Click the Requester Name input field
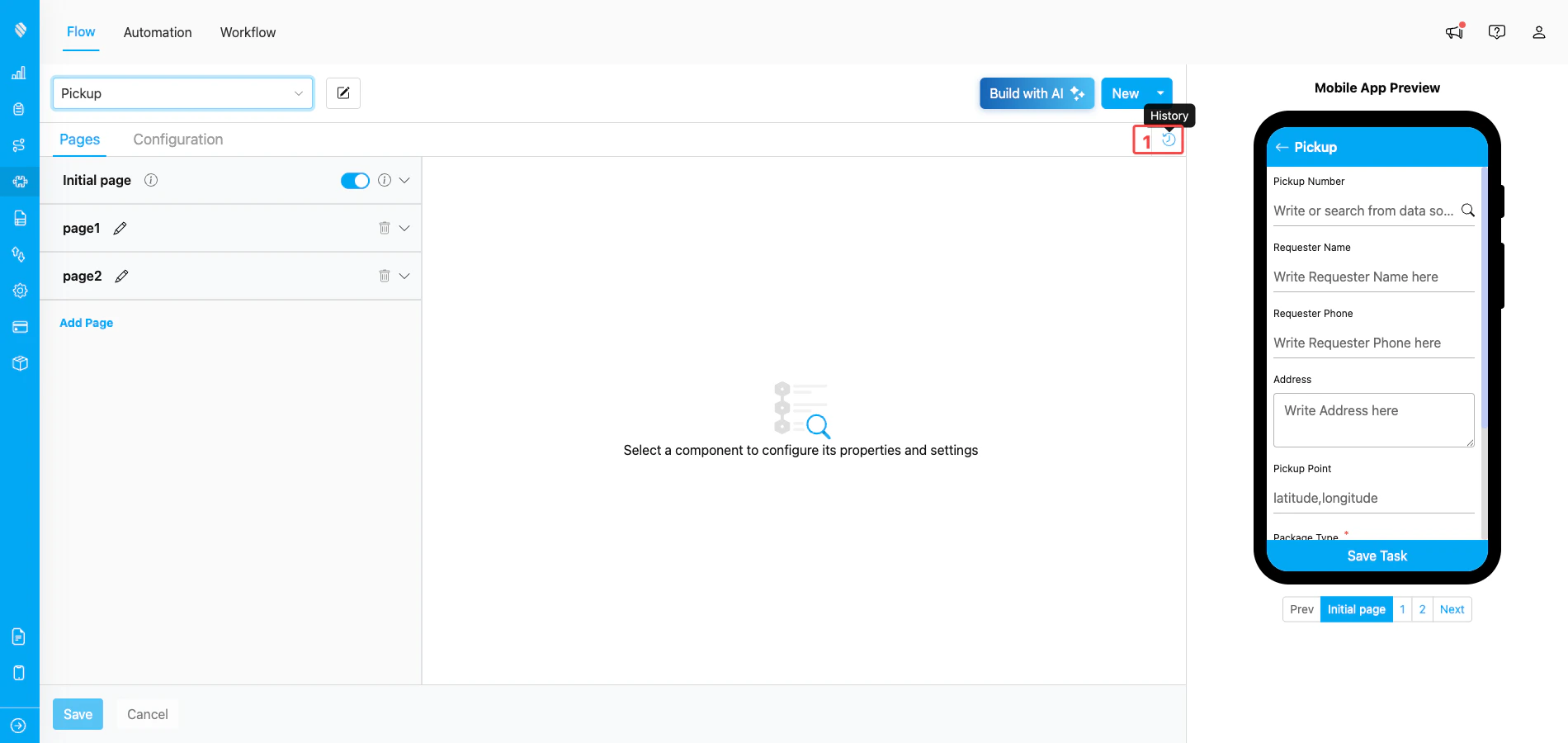 (x=1373, y=277)
